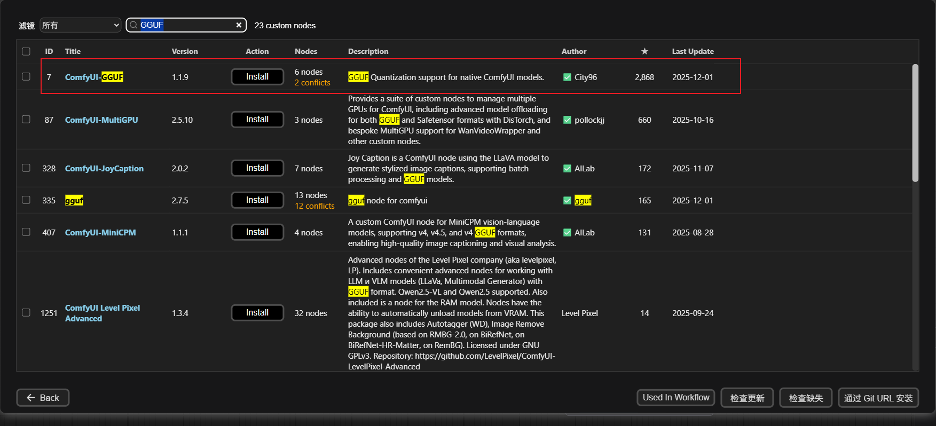Select the ComfyUI-MultiGPU row checkbox
936x426 pixels.
(x=26, y=120)
